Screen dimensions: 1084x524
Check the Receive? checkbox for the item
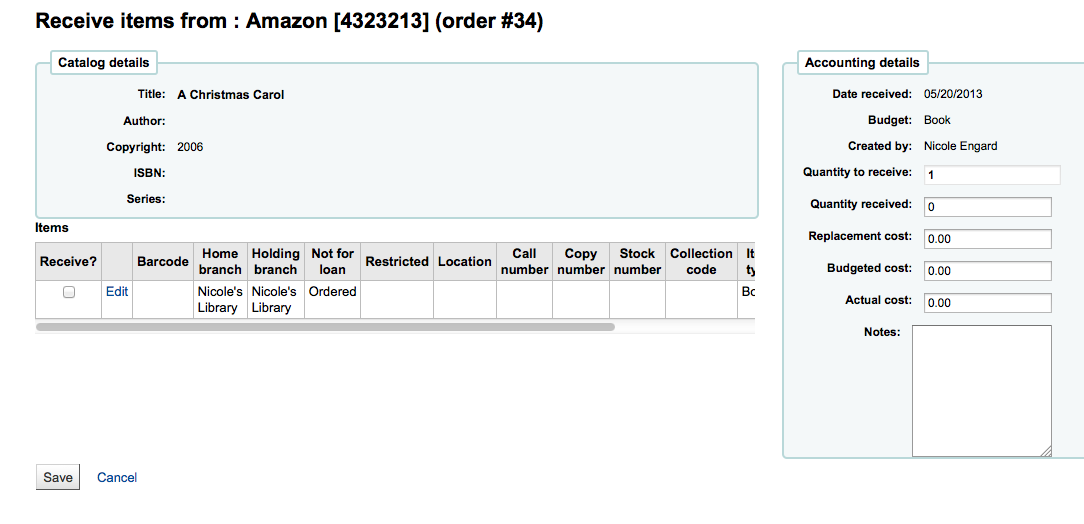click(69, 292)
